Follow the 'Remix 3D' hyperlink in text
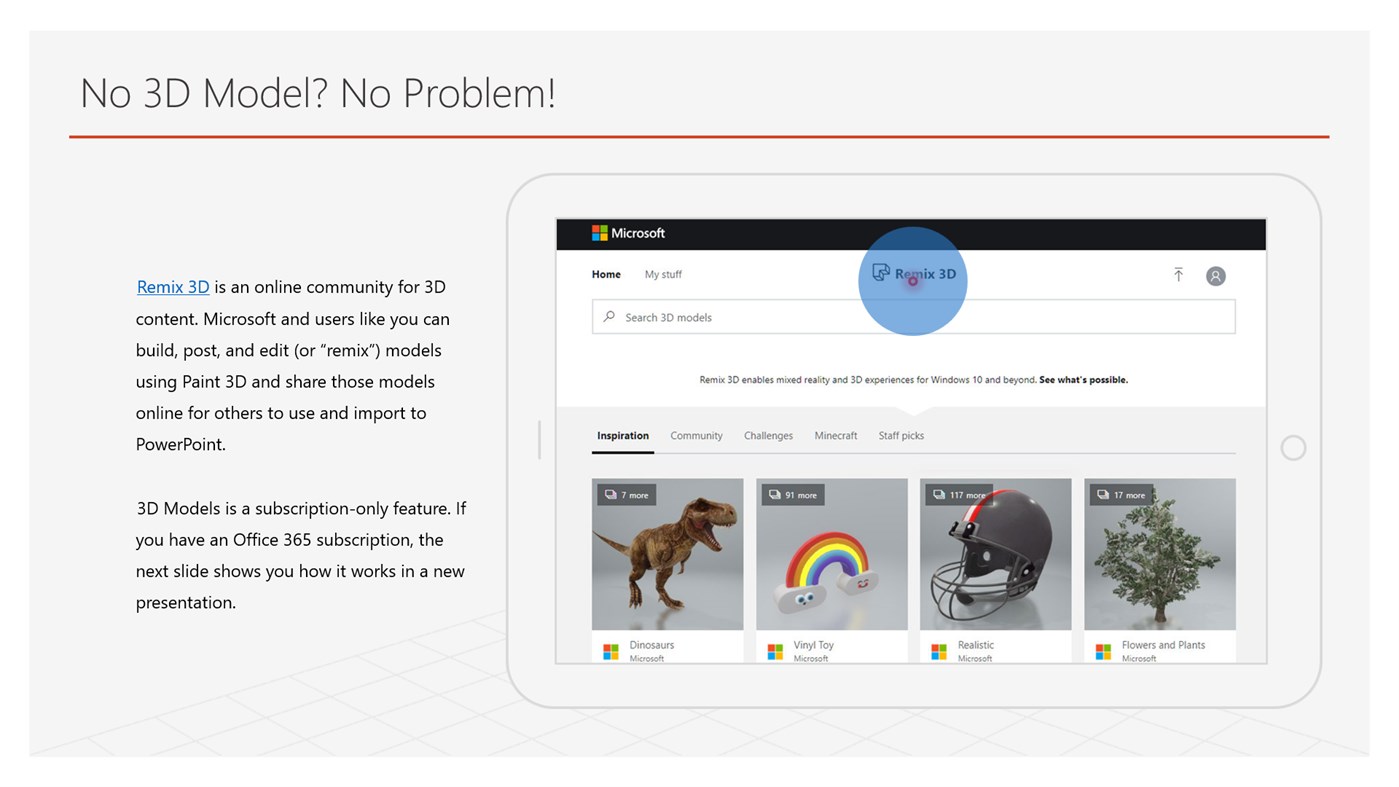This screenshot has width=1399, height=787. [172, 286]
